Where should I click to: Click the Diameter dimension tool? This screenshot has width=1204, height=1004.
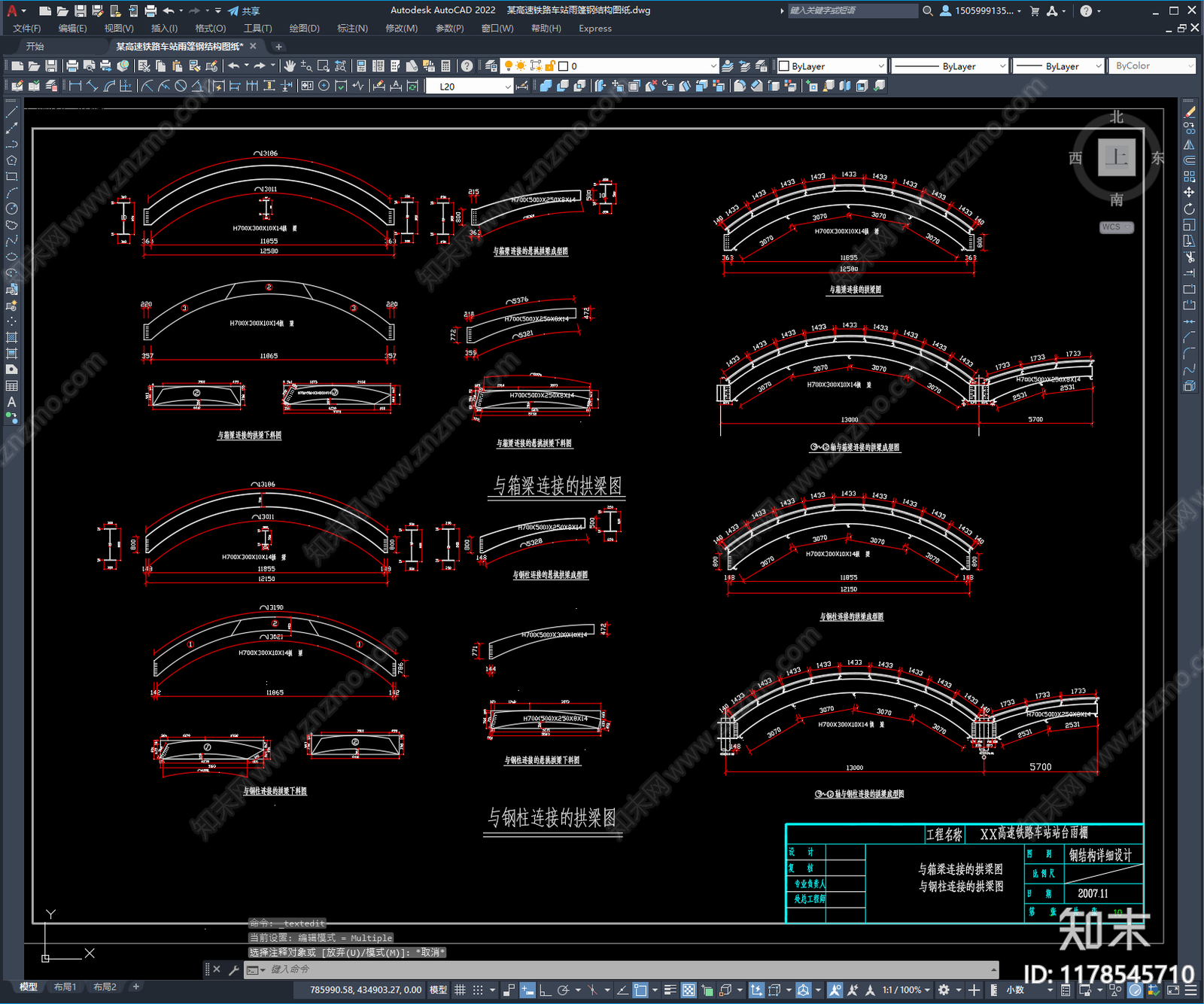tap(181, 86)
